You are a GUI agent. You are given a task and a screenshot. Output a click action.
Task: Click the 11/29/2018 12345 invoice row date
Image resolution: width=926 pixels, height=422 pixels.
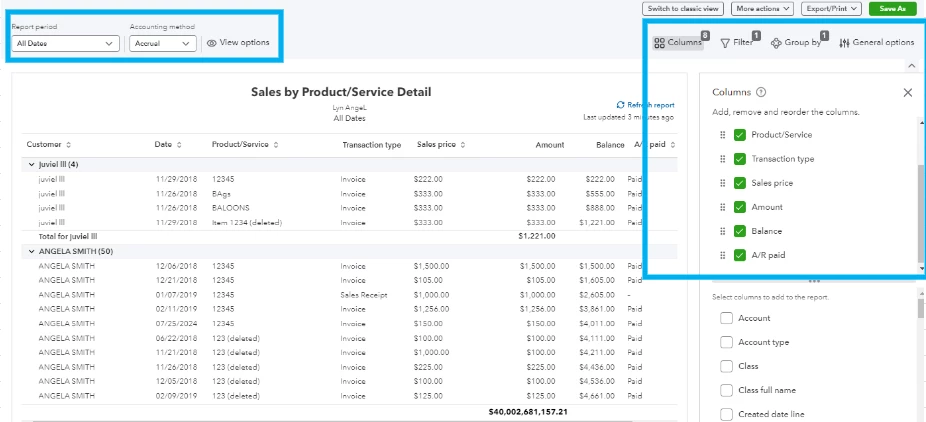pos(177,179)
